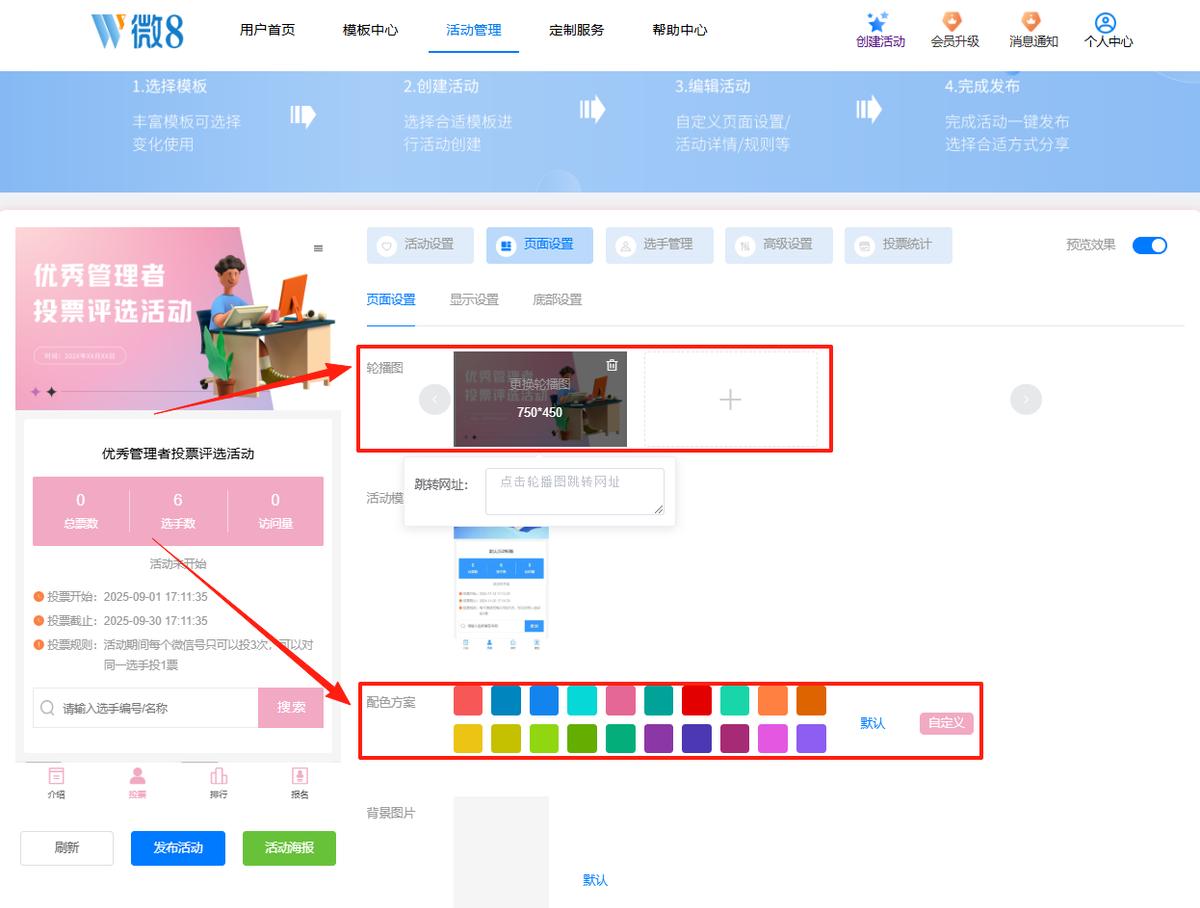Open the 用户首页 menu
The width and height of the screenshot is (1200, 908).
tap(268, 30)
